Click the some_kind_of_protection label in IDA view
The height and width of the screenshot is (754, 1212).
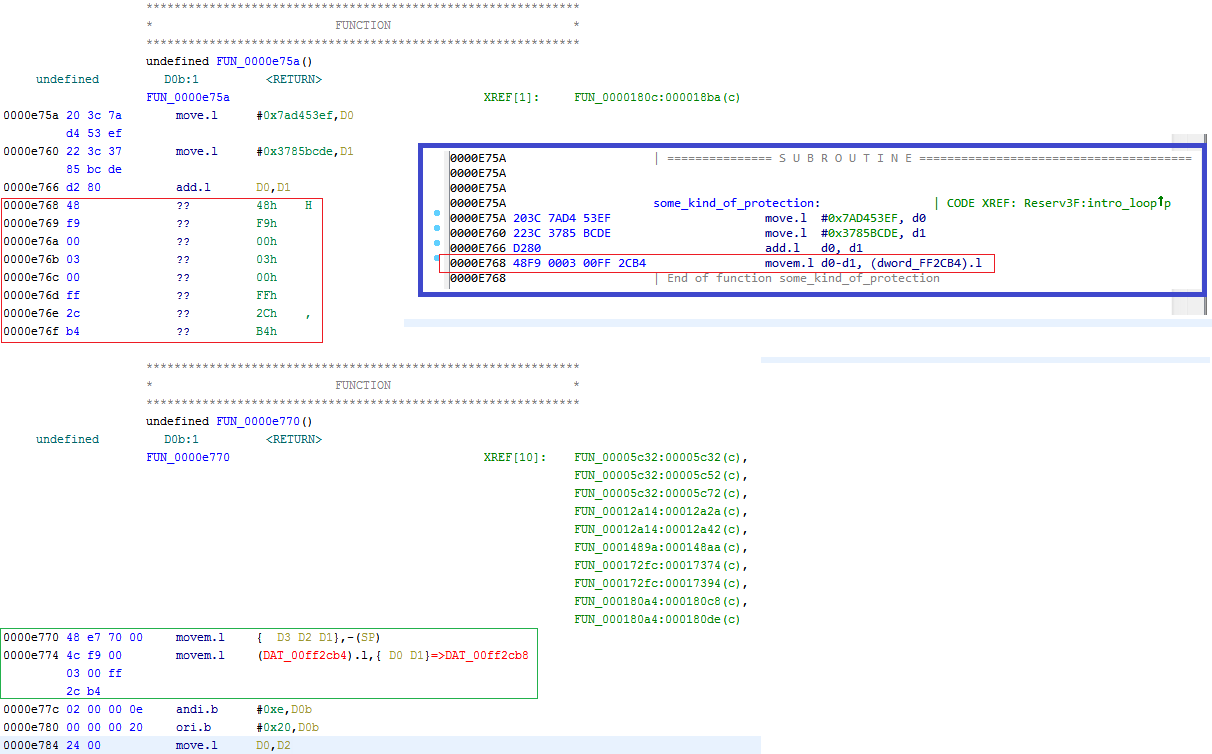736,203
